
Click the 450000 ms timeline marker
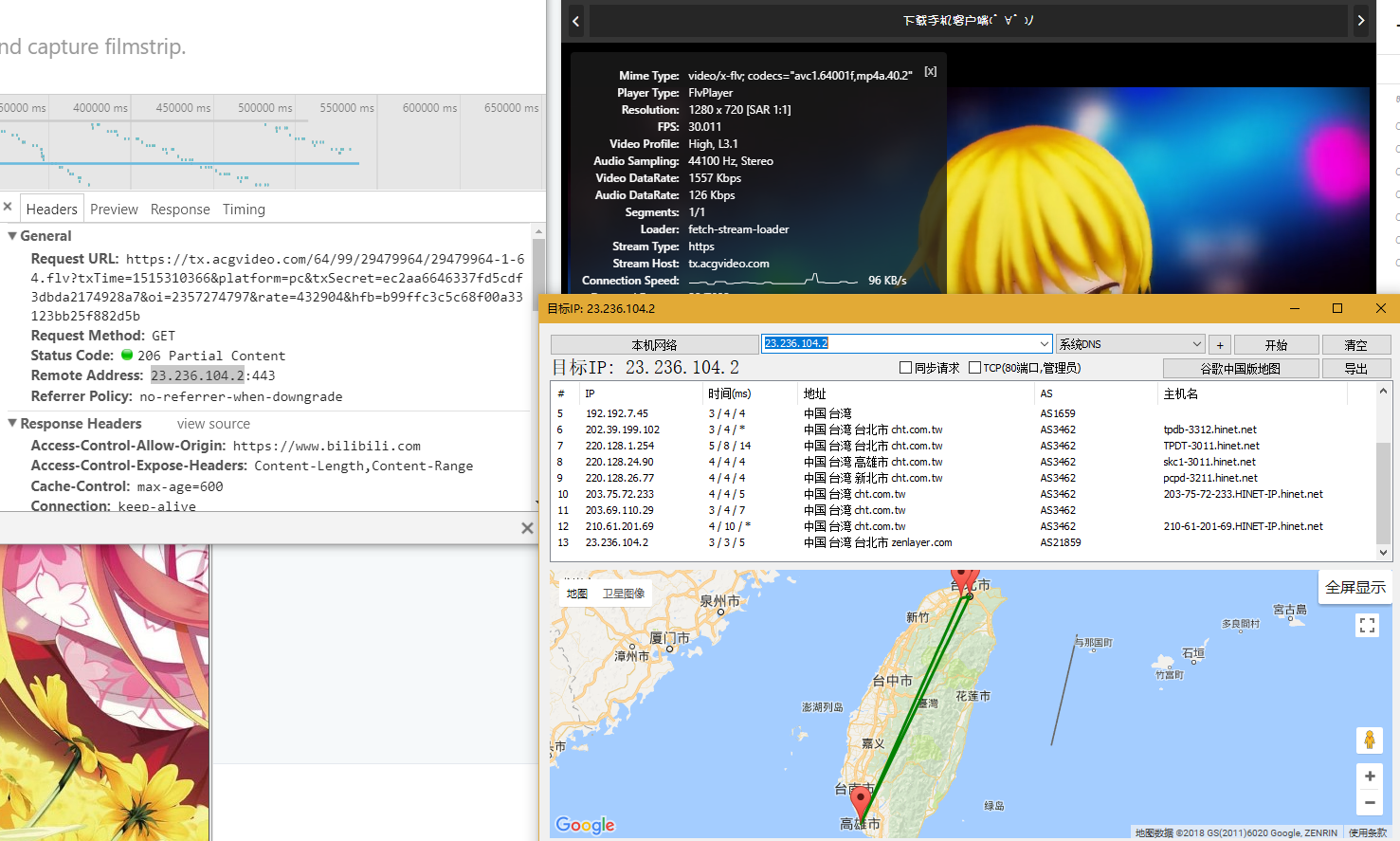[183, 108]
